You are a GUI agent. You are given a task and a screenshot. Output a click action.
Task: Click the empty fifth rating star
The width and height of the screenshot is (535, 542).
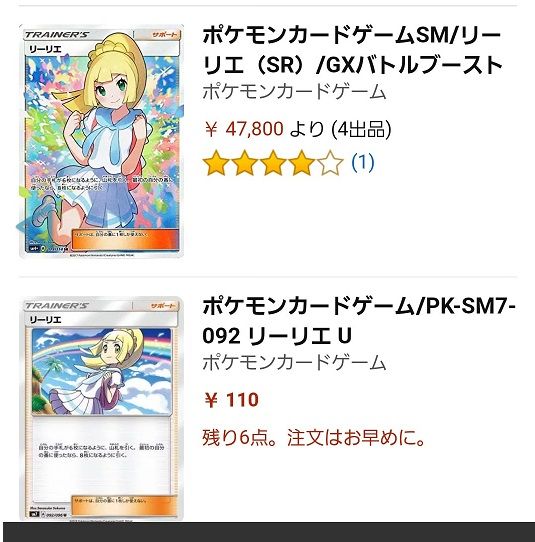(x=330, y=162)
